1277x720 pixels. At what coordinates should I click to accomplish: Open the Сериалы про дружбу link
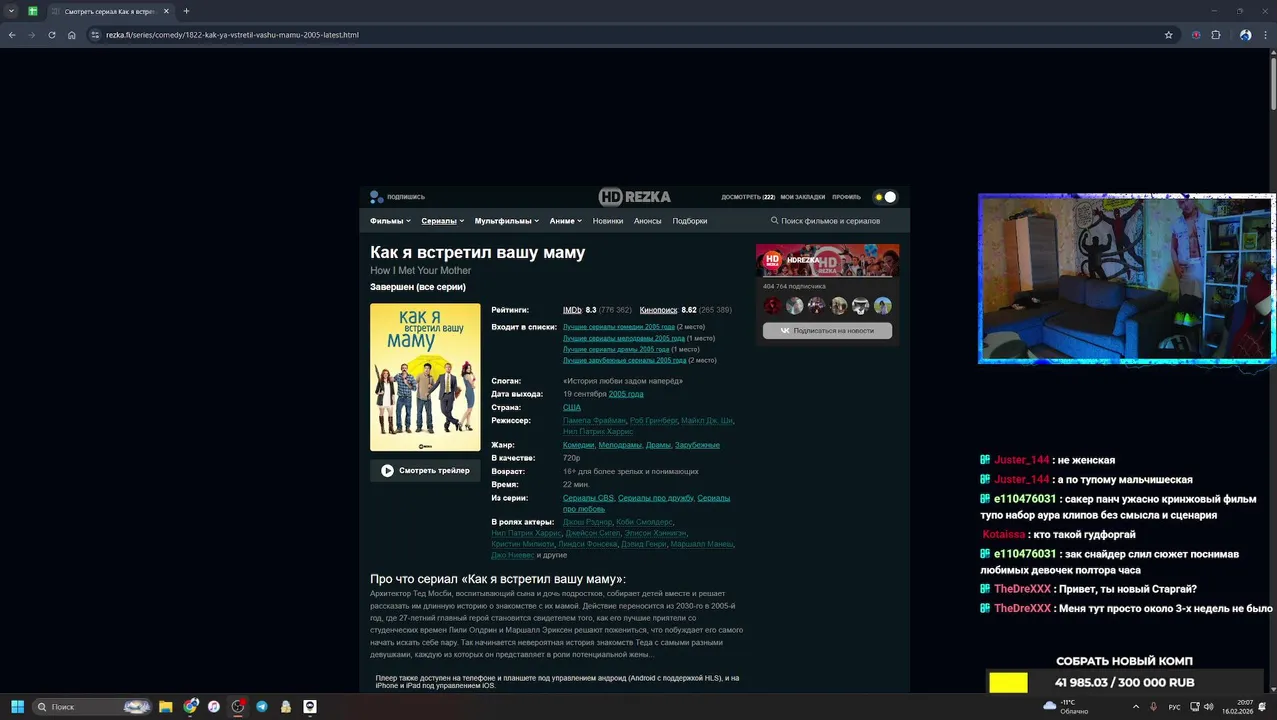point(655,498)
